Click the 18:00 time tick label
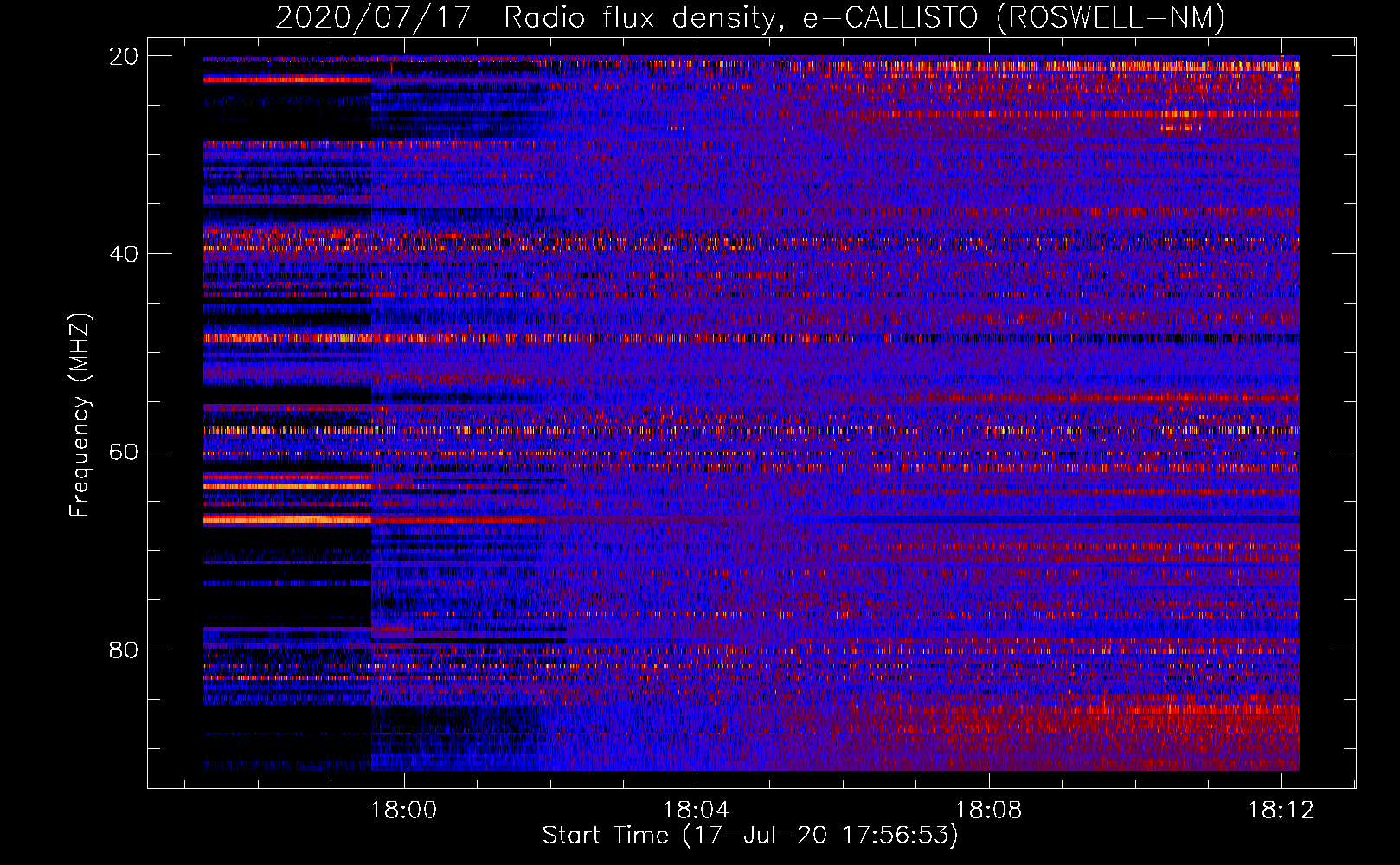The width and height of the screenshot is (1400, 865). pos(404,810)
